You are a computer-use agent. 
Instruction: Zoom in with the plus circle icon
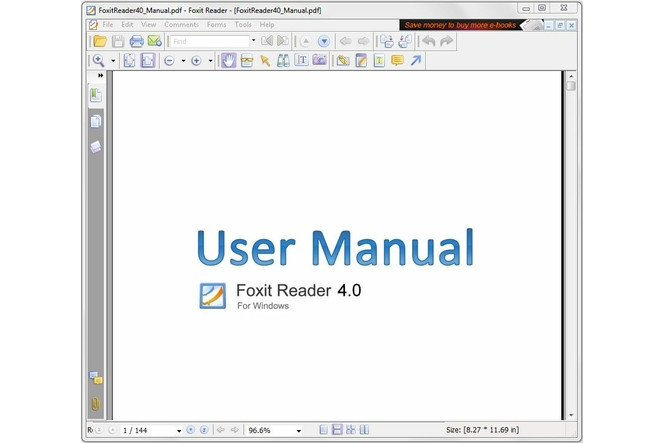coord(196,61)
